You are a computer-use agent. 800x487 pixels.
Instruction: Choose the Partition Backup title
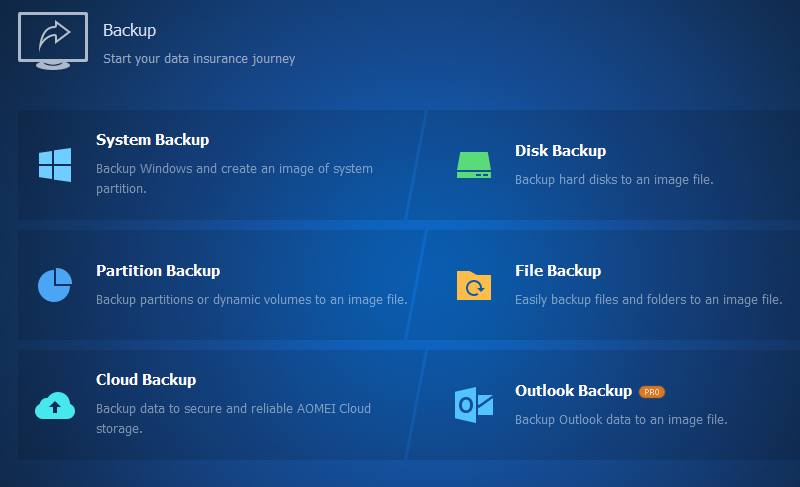(158, 271)
